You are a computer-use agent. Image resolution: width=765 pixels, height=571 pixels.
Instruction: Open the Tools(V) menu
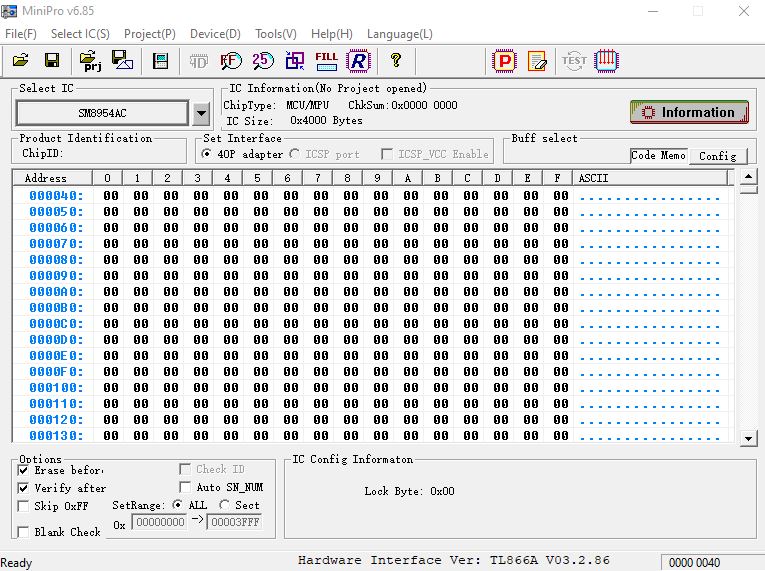point(276,34)
